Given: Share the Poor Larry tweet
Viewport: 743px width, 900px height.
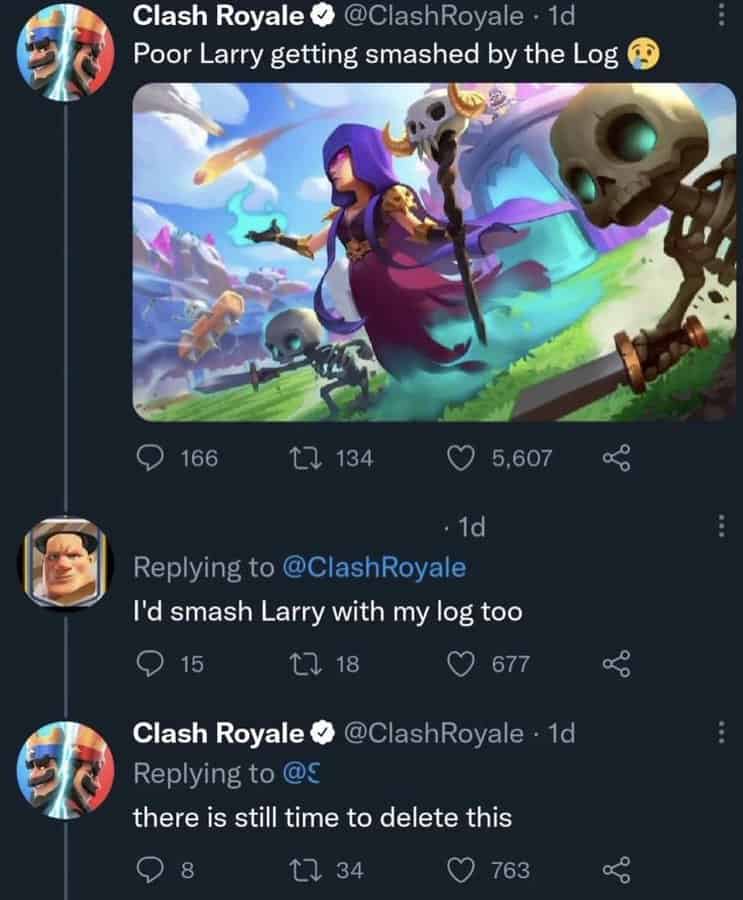Looking at the screenshot, I should tap(620, 458).
